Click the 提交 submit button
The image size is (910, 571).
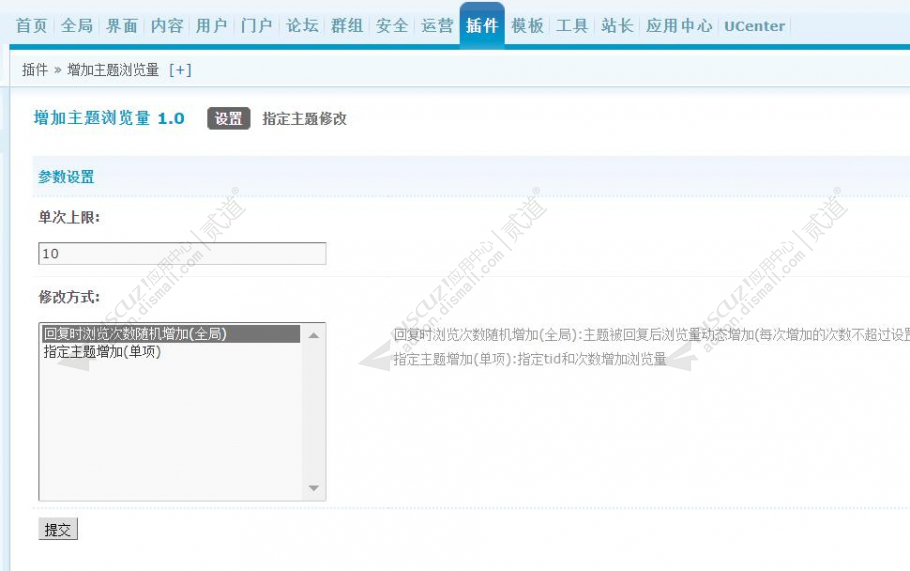tap(58, 529)
